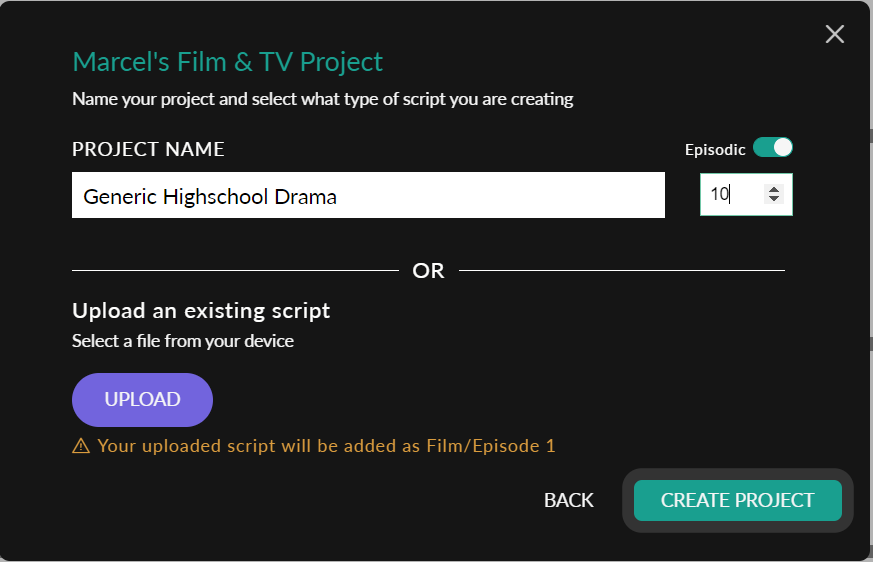873x562 pixels.
Task: Place the cursor after the word Drama
Action: tap(339, 197)
